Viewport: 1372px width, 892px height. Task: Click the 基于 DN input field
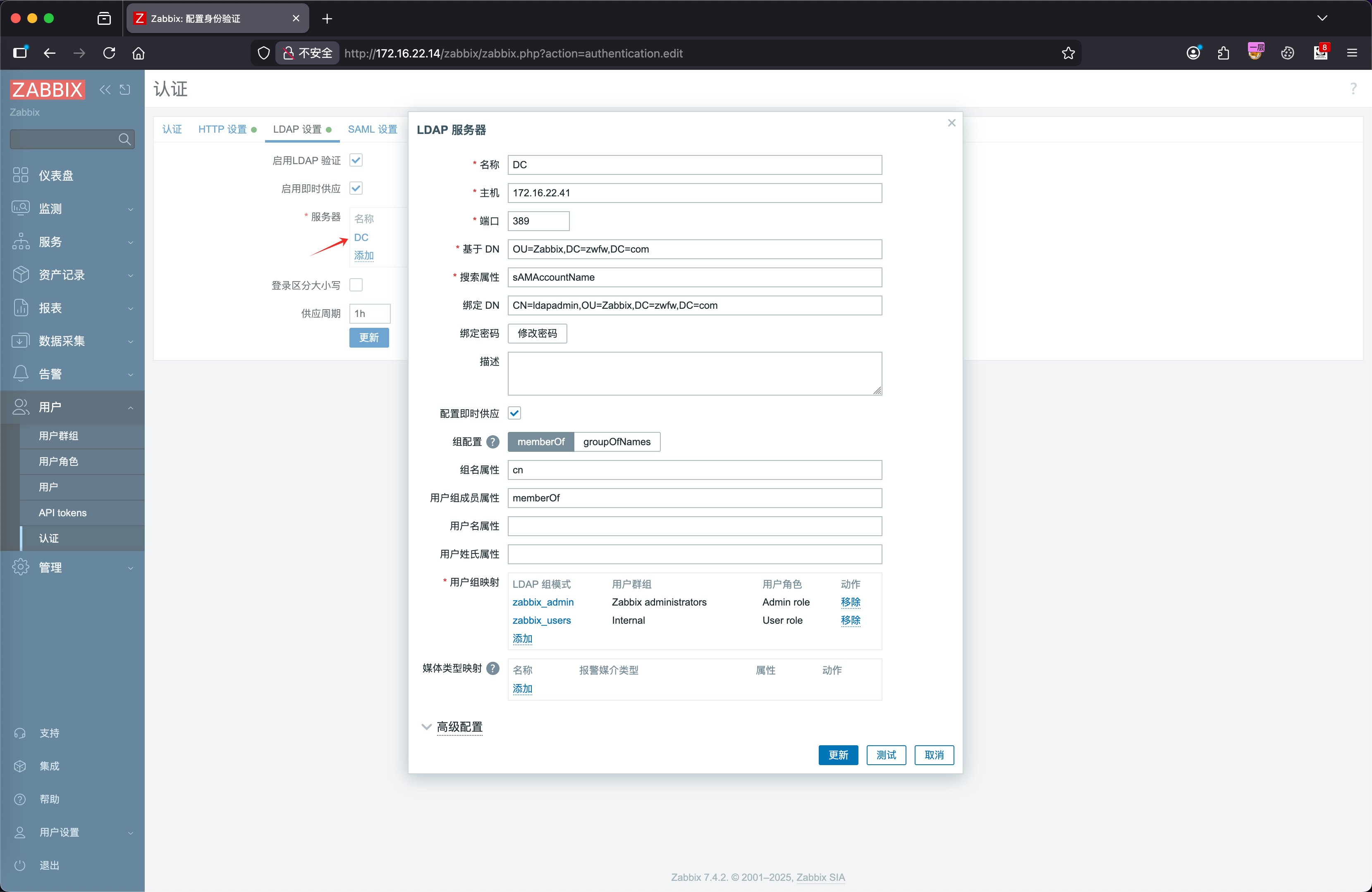tap(694, 249)
